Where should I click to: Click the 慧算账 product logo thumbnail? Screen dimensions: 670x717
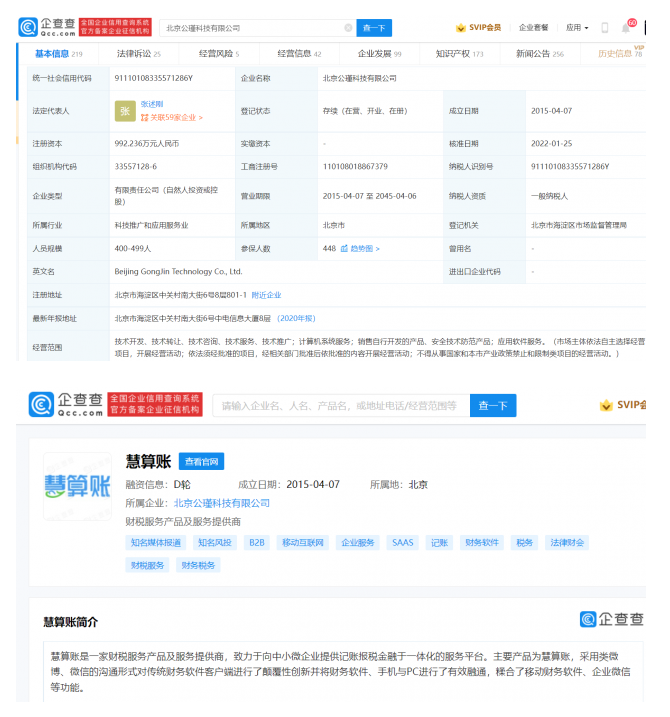pyautogui.click(x=77, y=486)
